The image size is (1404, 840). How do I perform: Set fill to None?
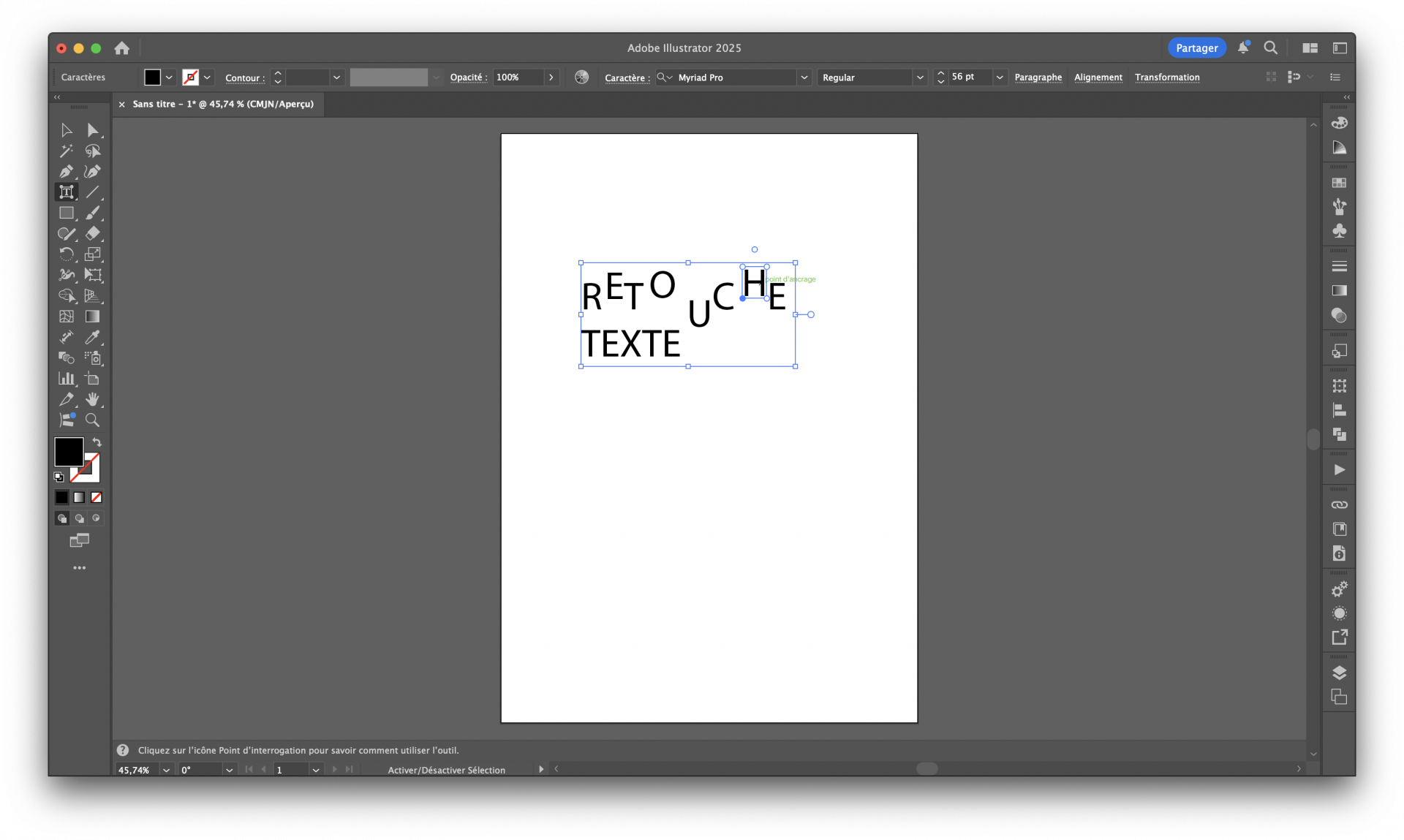point(97,497)
